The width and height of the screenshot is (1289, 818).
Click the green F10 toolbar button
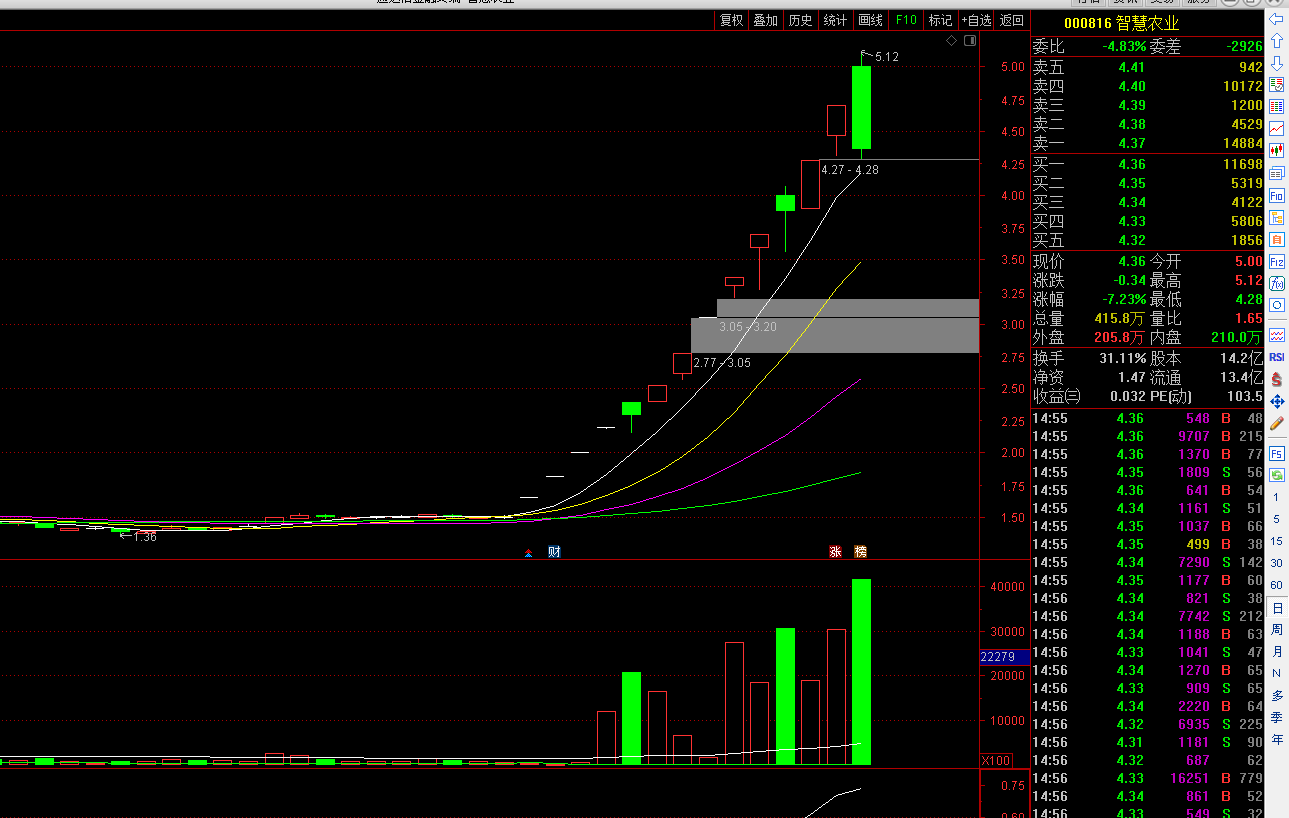(906, 20)
